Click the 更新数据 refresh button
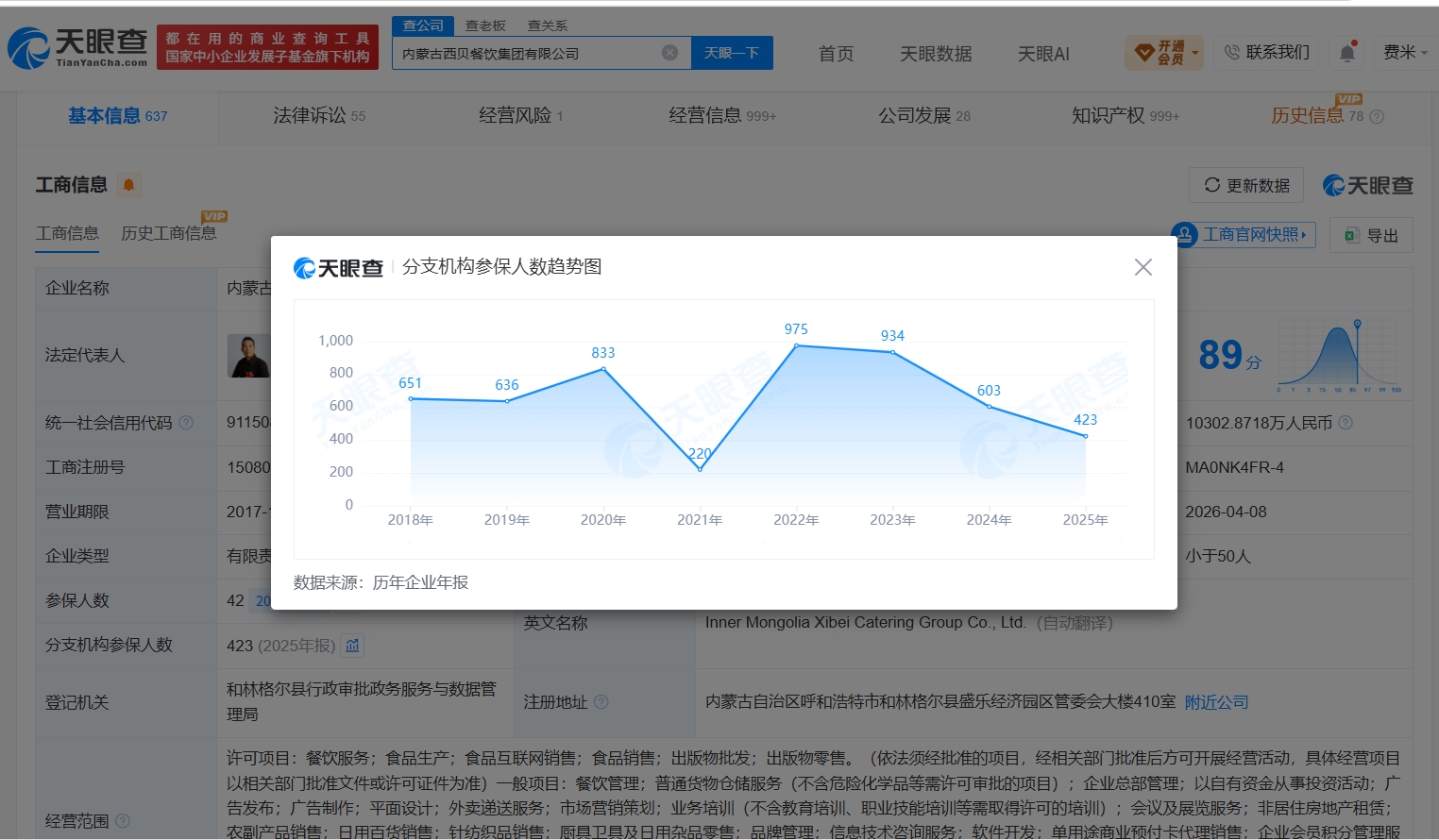The image size is (1439, 840). (x=1246, y=185)
